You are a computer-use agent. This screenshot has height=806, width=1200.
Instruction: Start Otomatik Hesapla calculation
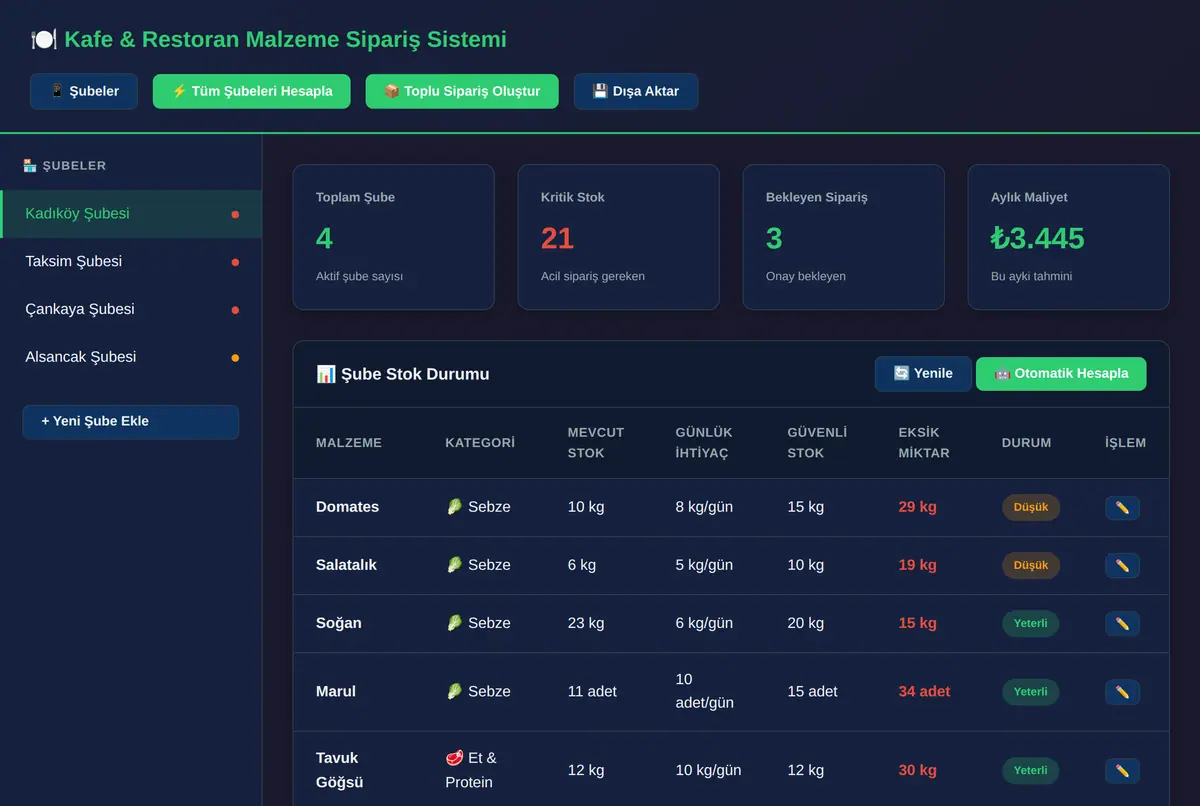(x=1061, y=374)
